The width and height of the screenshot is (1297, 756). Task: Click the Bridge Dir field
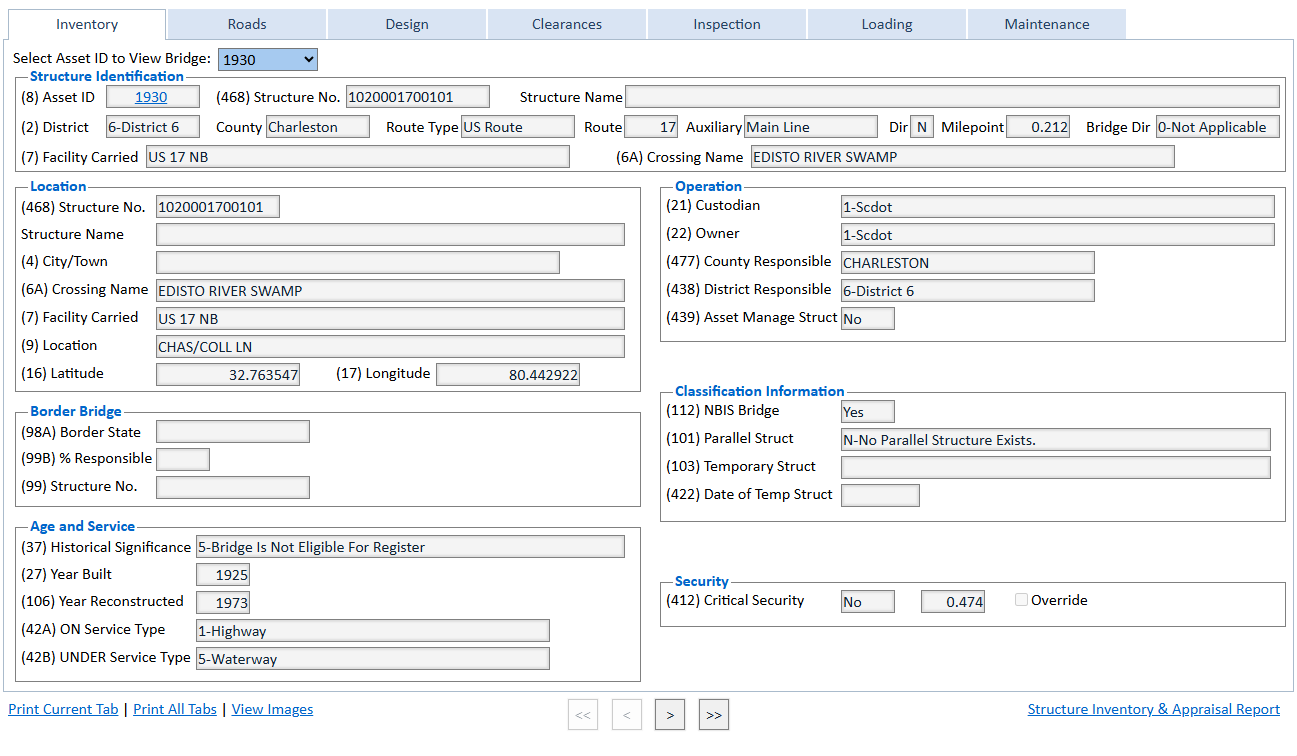tap(1218, 127)
